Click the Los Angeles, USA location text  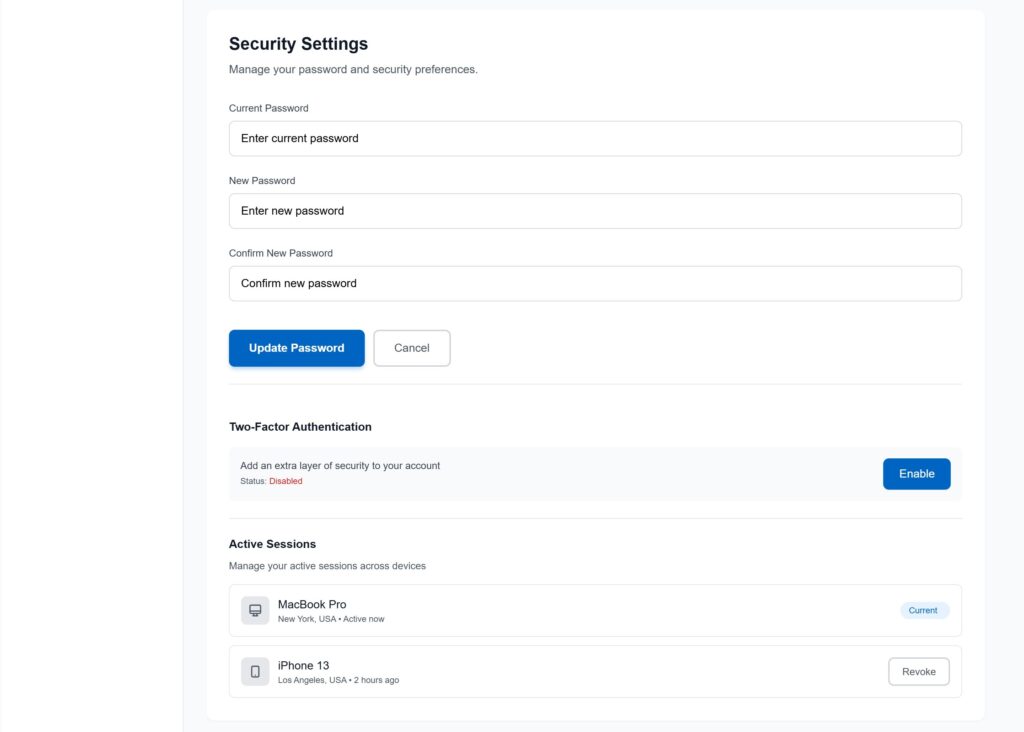[312, 680]
